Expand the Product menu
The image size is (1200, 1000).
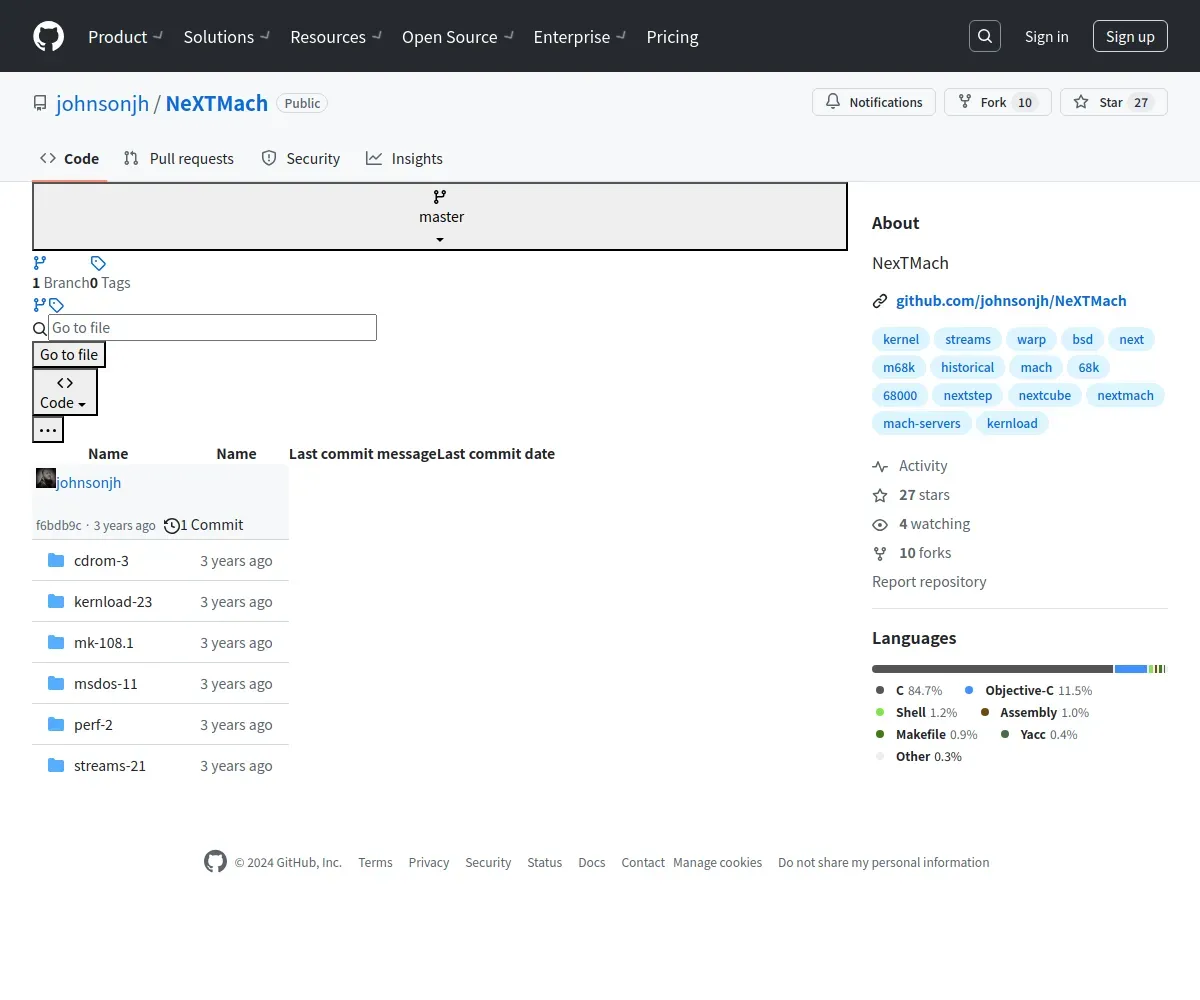click(x=126, y=36)
